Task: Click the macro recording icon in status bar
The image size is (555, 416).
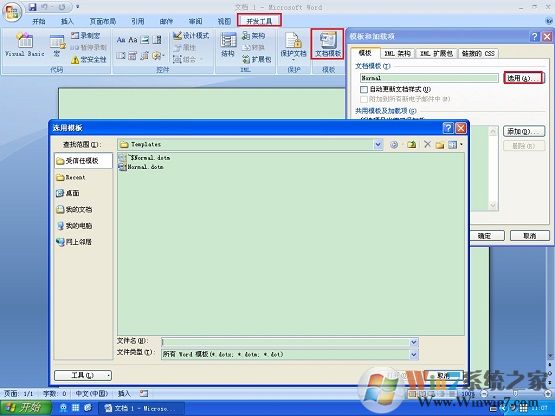Action: 144,393
